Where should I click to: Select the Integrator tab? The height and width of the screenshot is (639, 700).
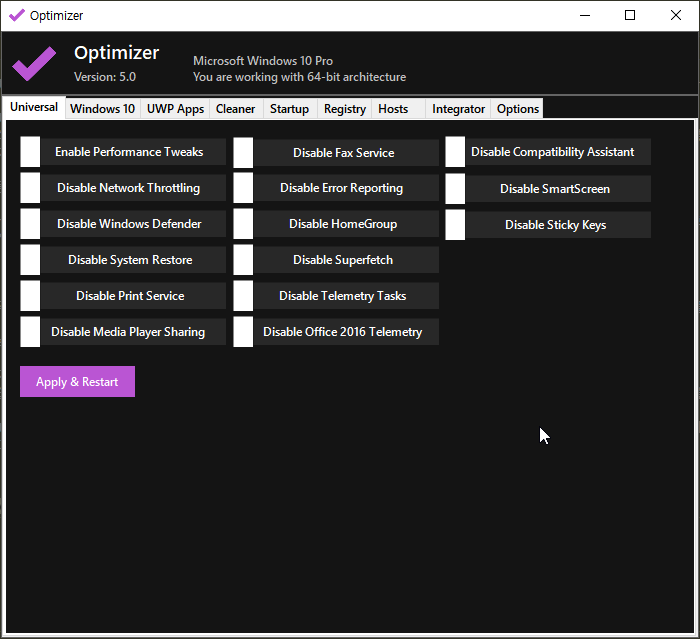coord(458,109)
